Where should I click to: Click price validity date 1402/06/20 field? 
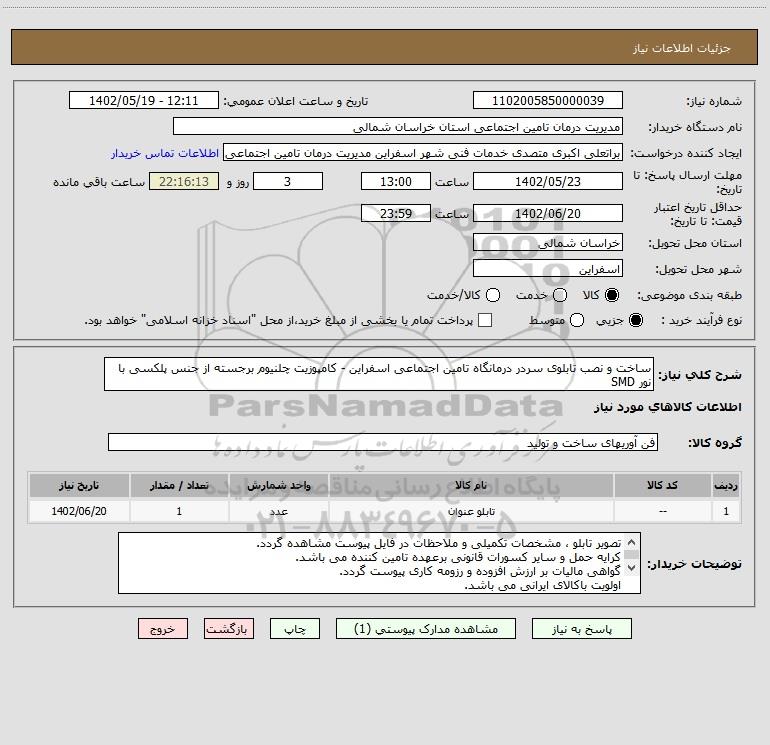(x=548, y=213)
